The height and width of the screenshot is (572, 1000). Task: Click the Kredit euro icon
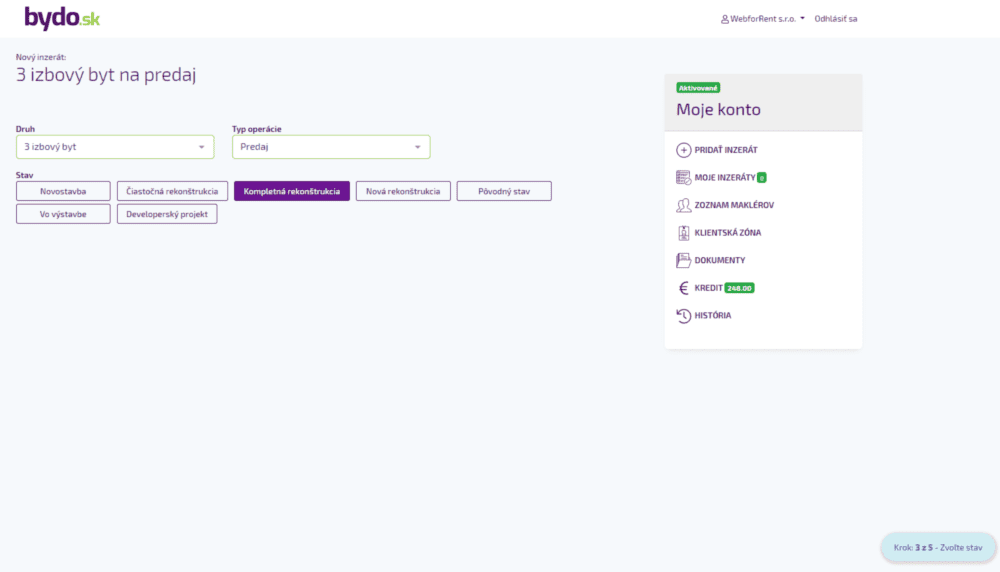click(x=684, y=288)
